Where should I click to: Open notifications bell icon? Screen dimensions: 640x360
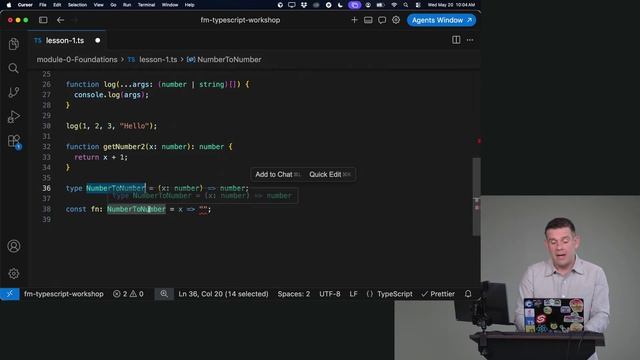pos(468,294)
